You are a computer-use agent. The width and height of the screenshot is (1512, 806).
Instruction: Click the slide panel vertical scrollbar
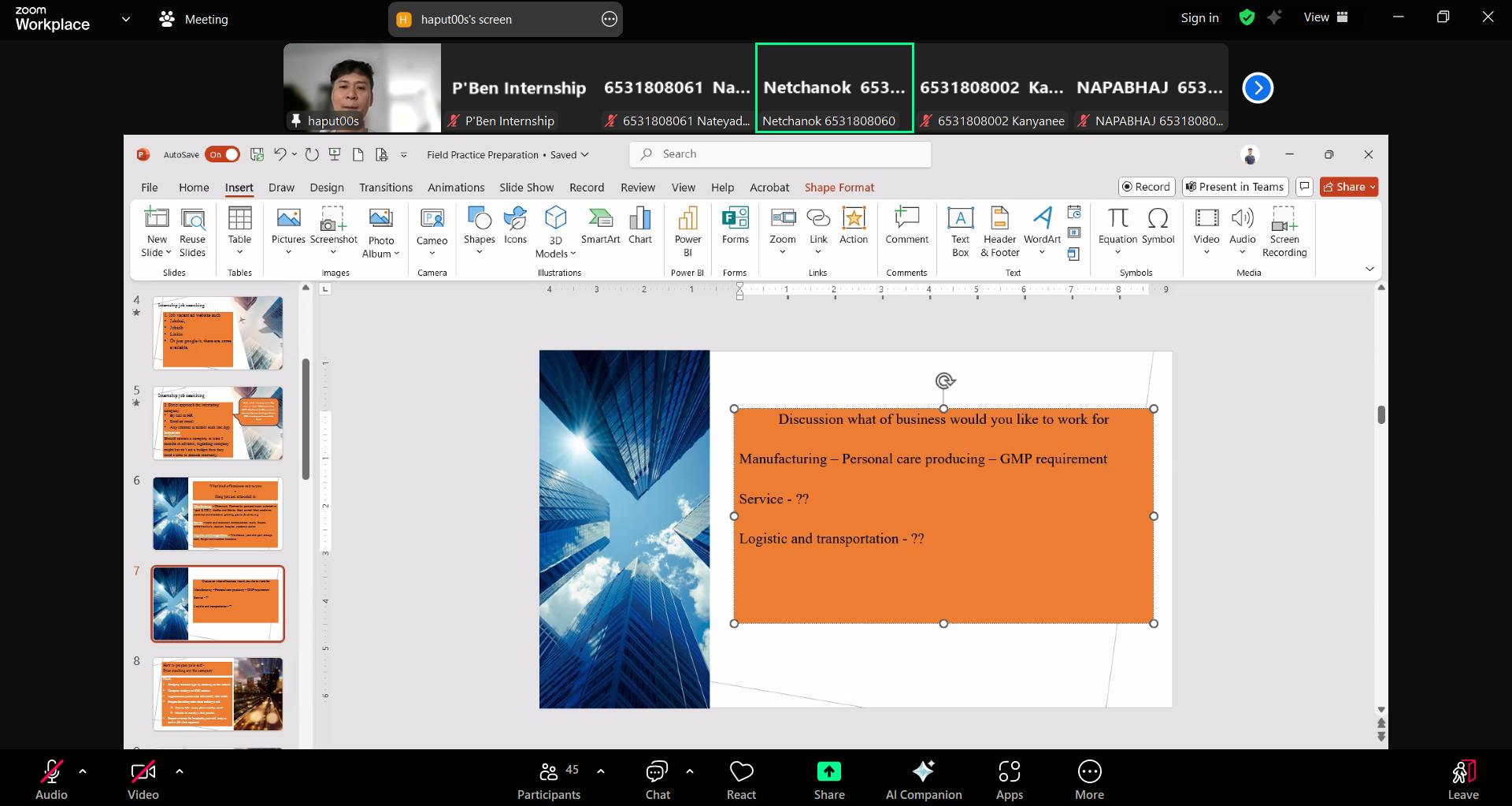point(306,419)
